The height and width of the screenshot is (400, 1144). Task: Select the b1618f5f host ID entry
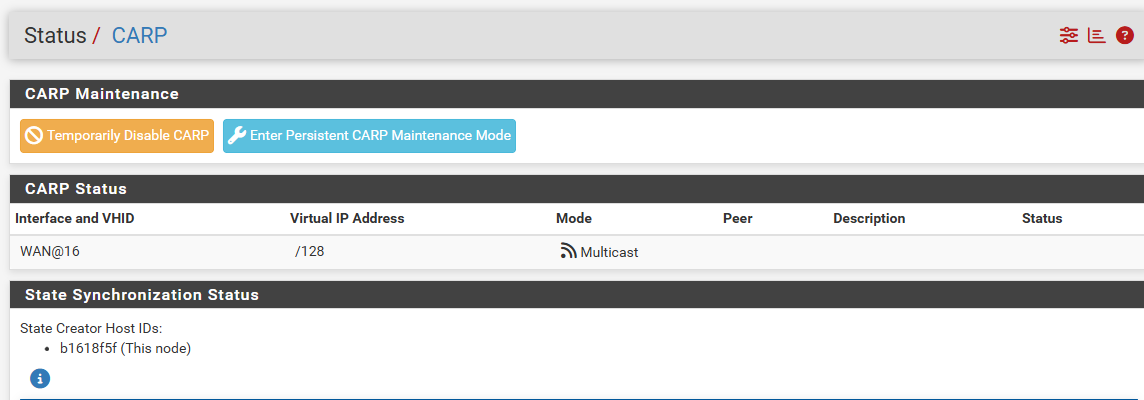(x=125, y=348)
